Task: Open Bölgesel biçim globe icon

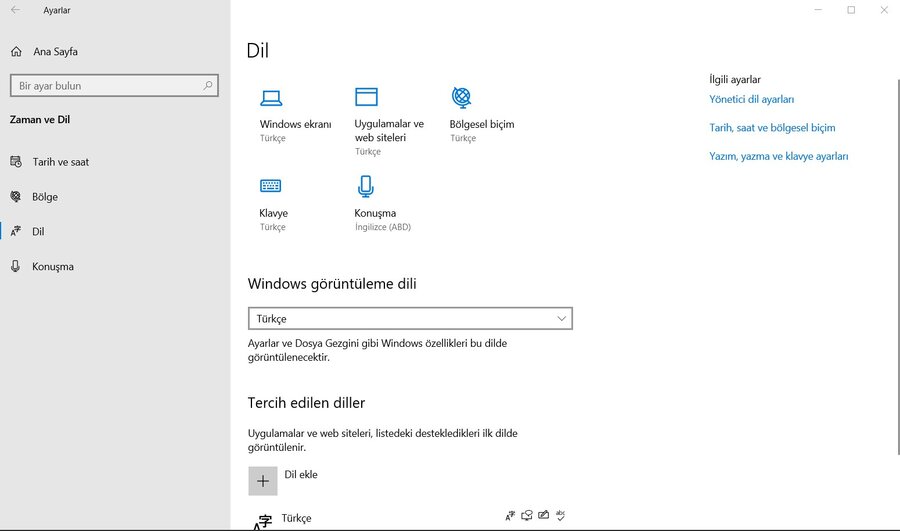Action: [x=461, y=98]
